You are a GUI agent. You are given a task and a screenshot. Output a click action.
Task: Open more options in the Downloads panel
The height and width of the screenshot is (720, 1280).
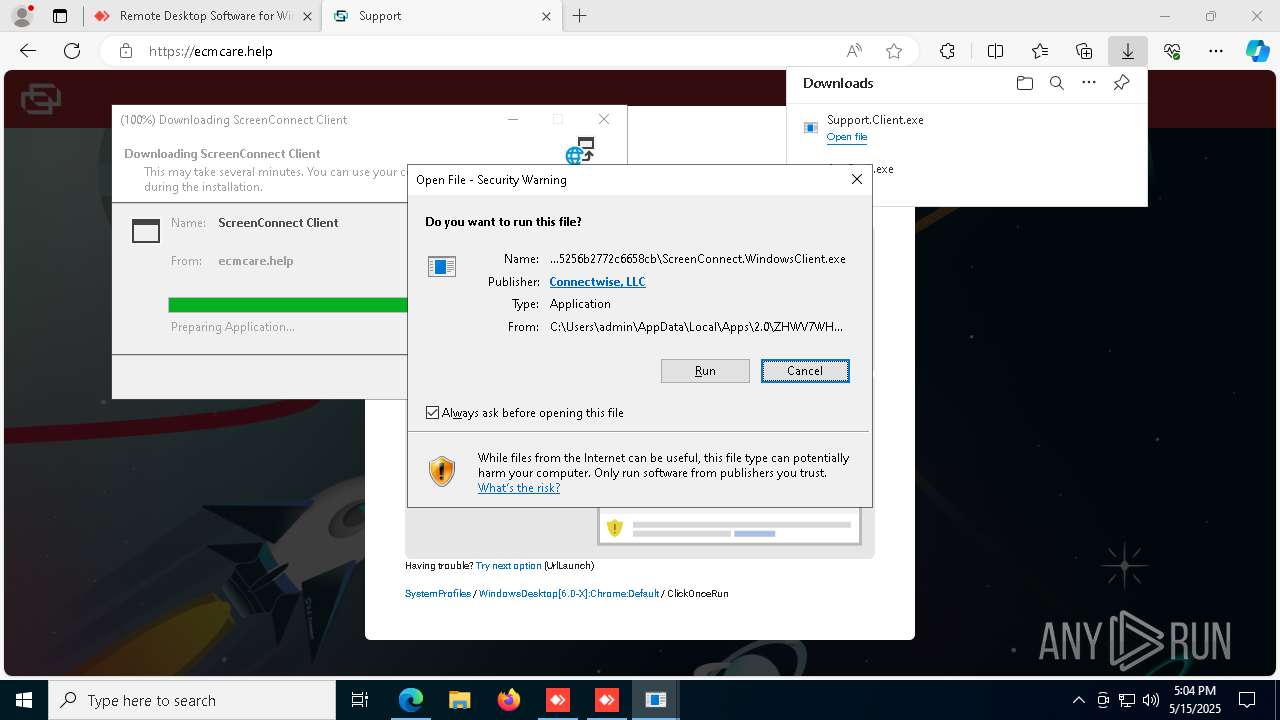coord(1089,83)
